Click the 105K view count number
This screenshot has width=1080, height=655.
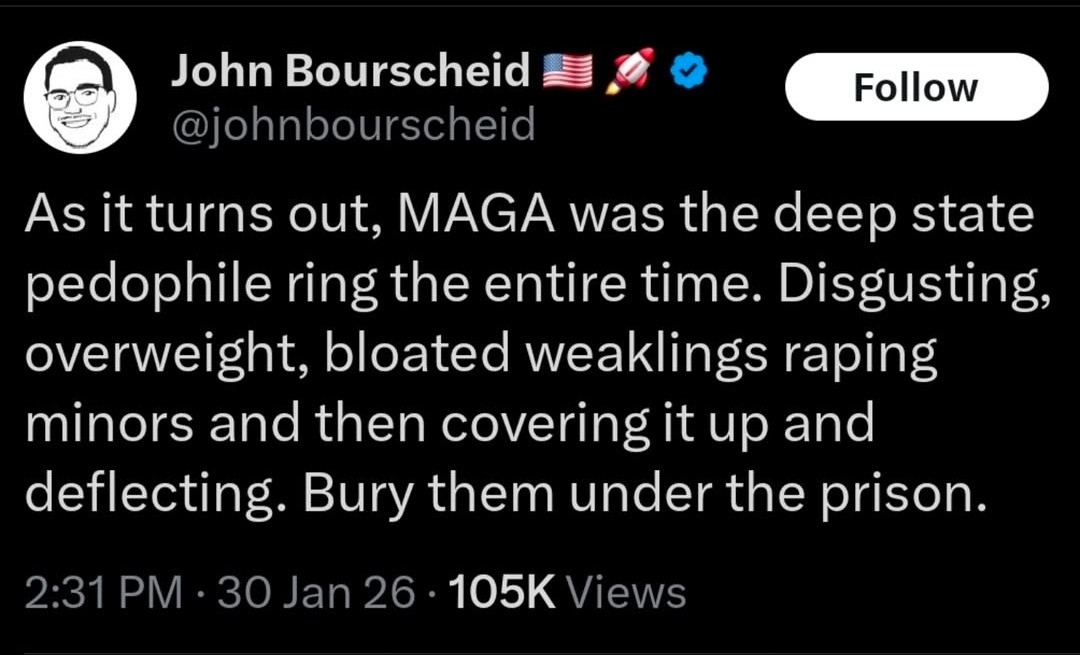[502, 593]
